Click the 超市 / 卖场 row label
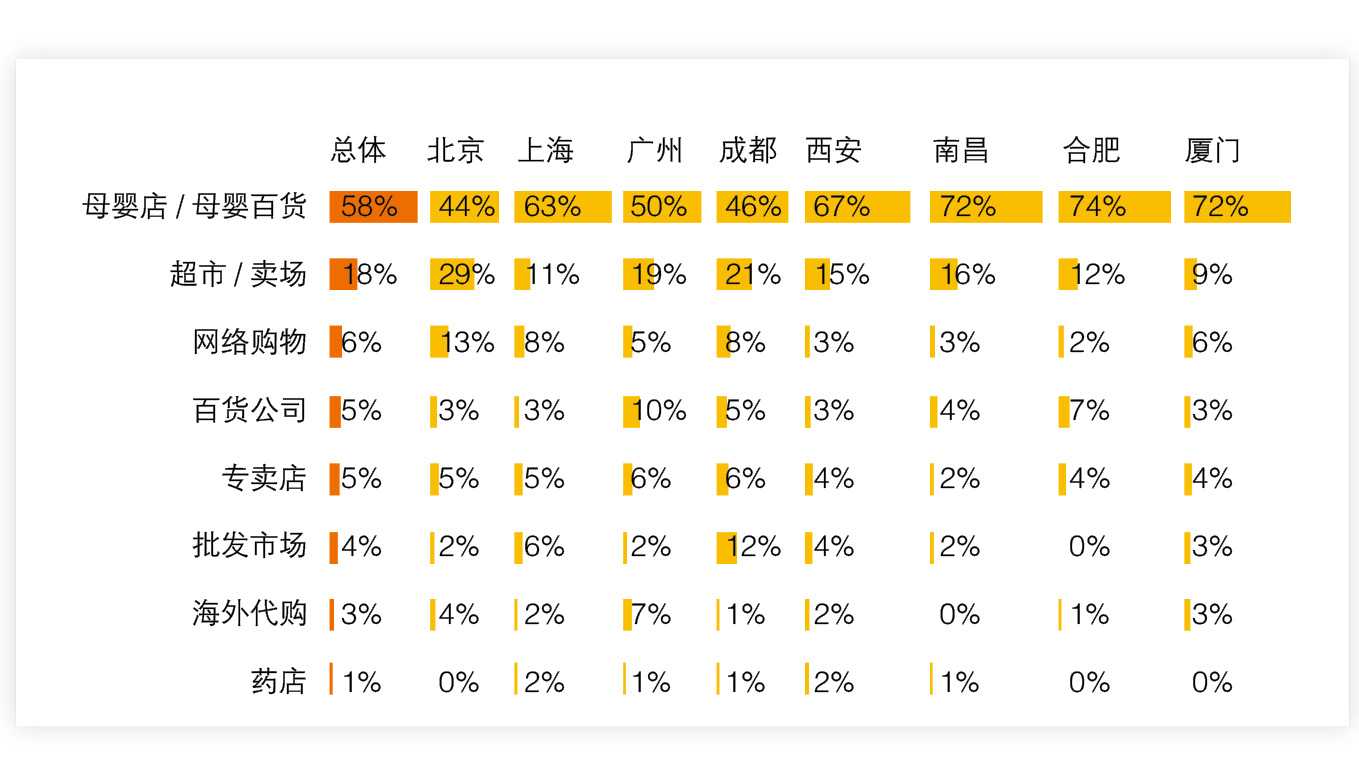Image resolution: width=1359 pixels, height=768 pixels. [x=238, y=274]
